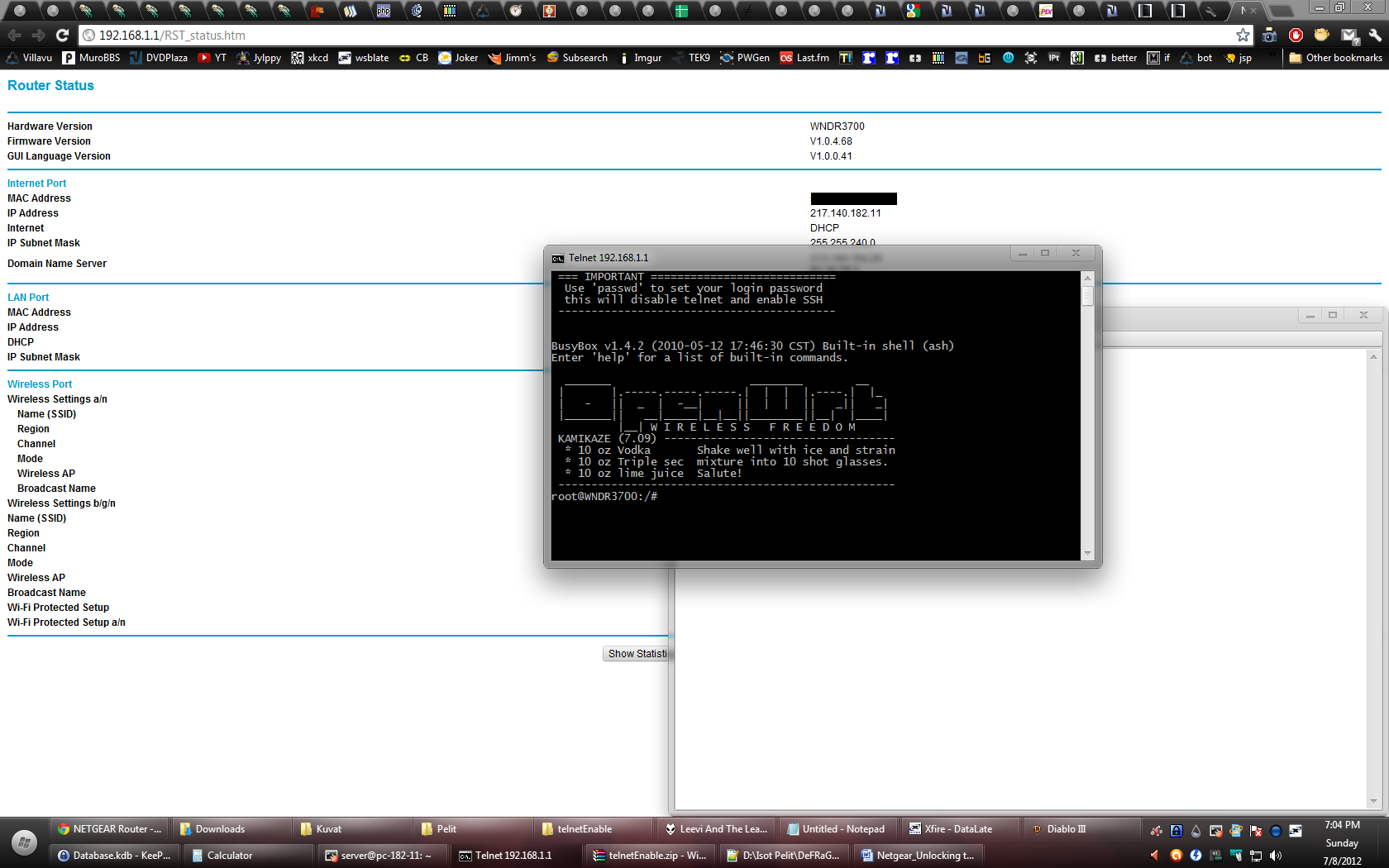Click the orange pufferfish extension icon
The height and width of the screenshot is (868, 1389).
1322,35
